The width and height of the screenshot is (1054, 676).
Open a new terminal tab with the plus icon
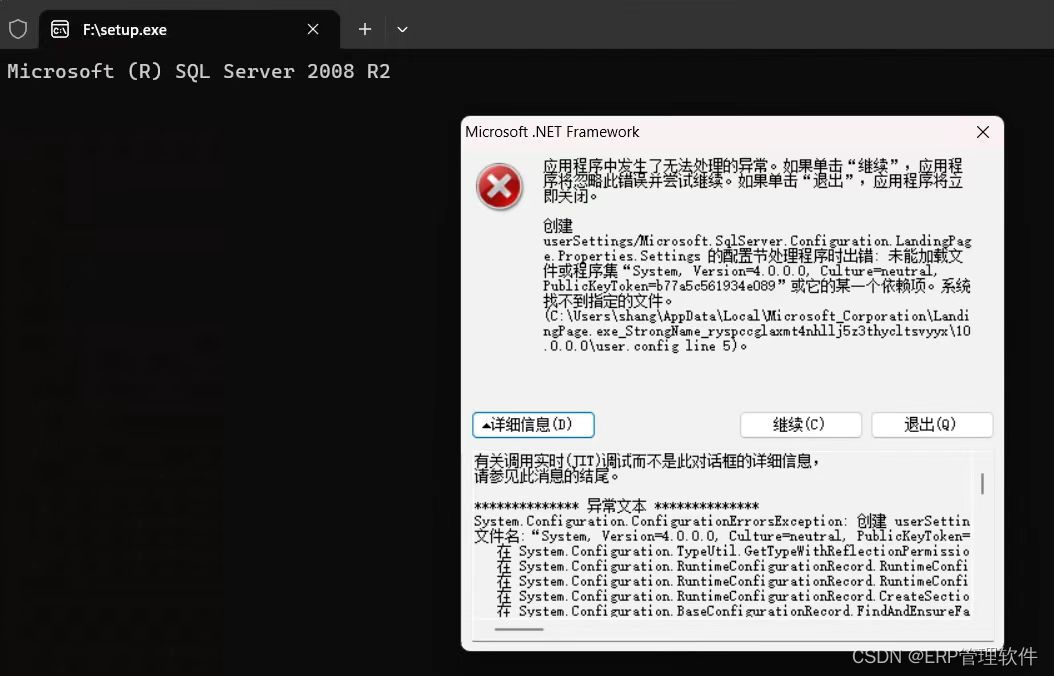click(364, 29)
